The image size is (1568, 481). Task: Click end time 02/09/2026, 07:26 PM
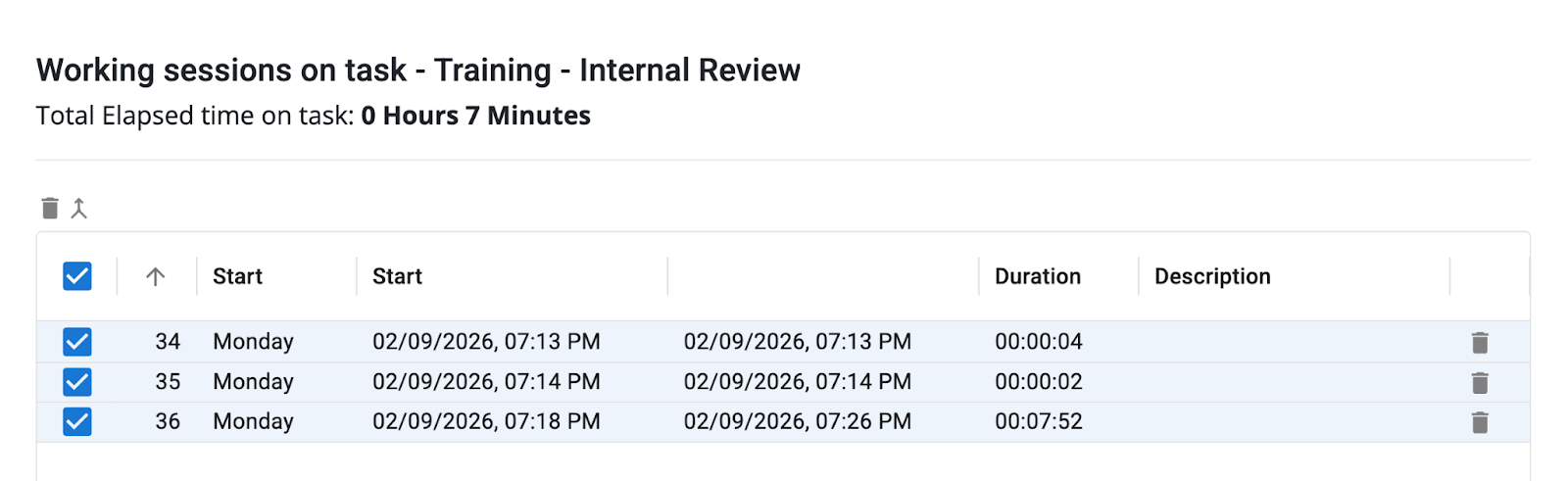(798, 422)
